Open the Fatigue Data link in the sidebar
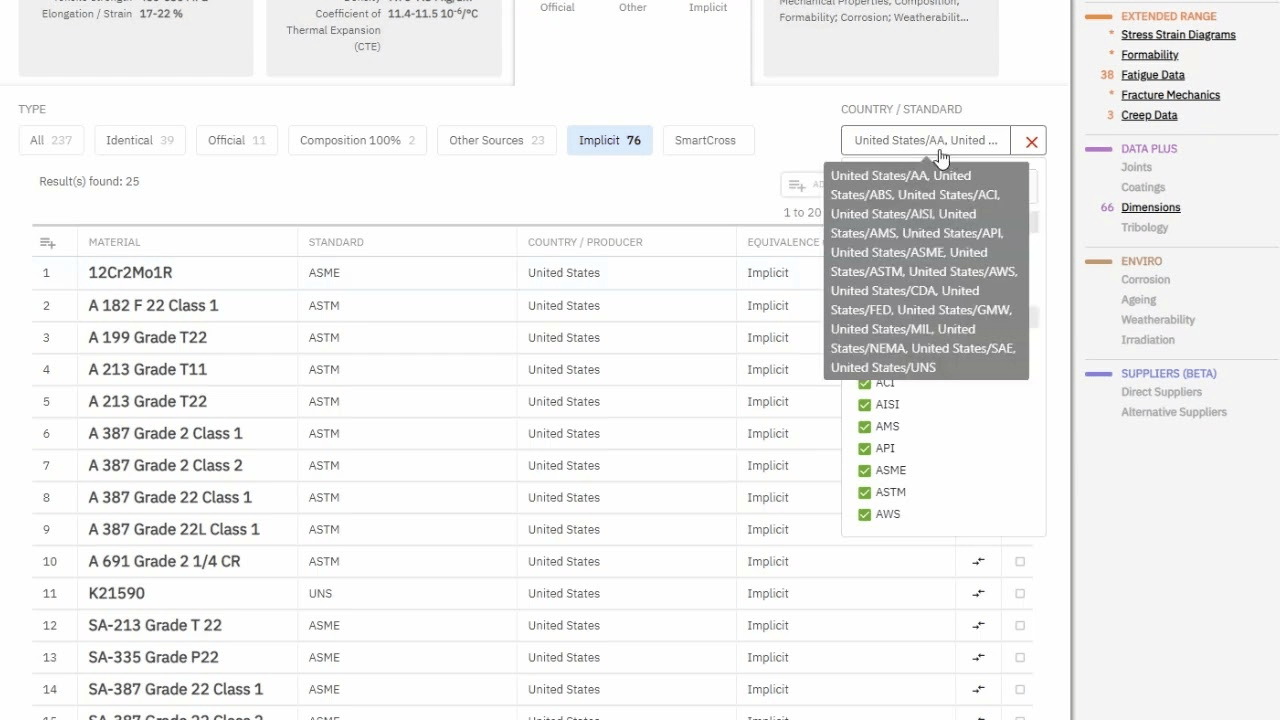1280x720 pixels. (x=1152, y=75)
